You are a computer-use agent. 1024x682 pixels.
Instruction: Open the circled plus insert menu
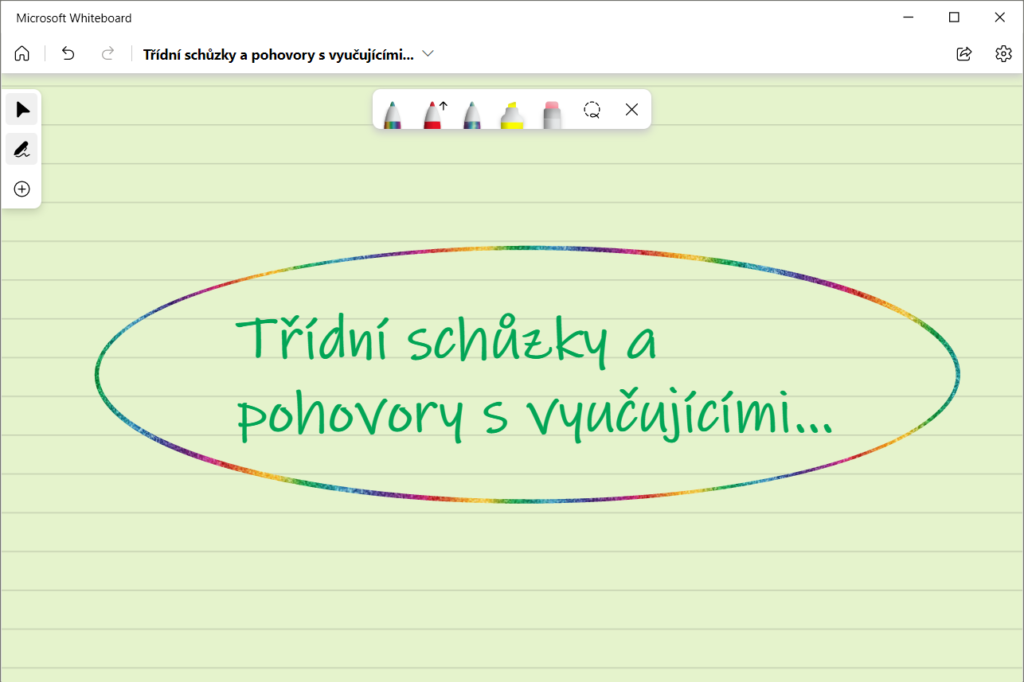[22, 189]
